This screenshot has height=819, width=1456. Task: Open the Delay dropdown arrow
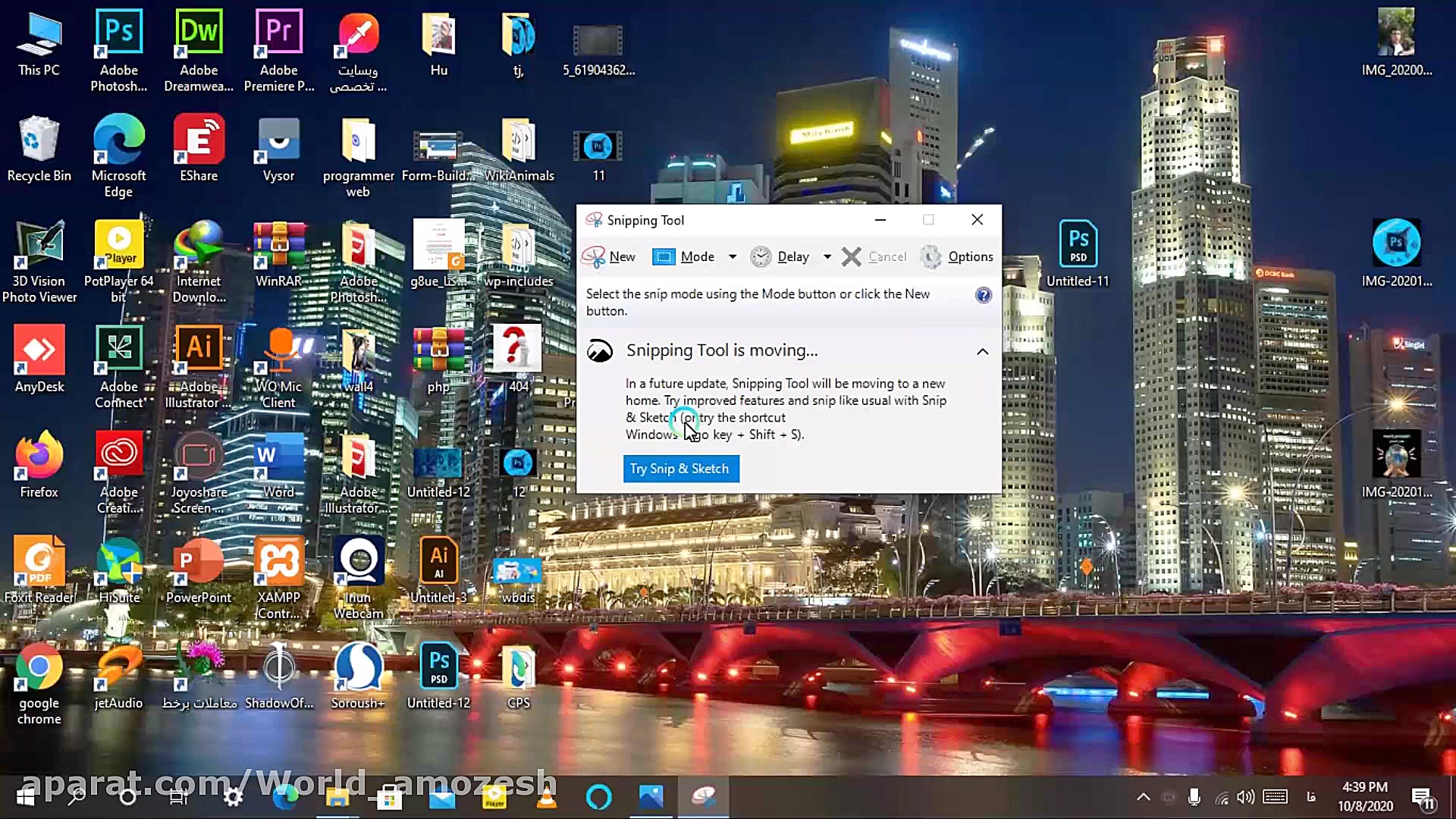[x=827, y=257]
